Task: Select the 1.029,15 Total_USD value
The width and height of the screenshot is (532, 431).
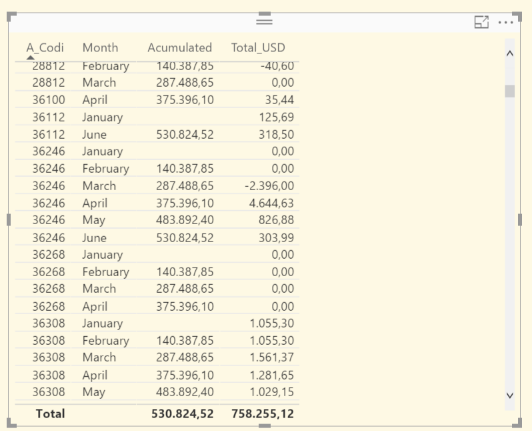Action: [272, 392]
